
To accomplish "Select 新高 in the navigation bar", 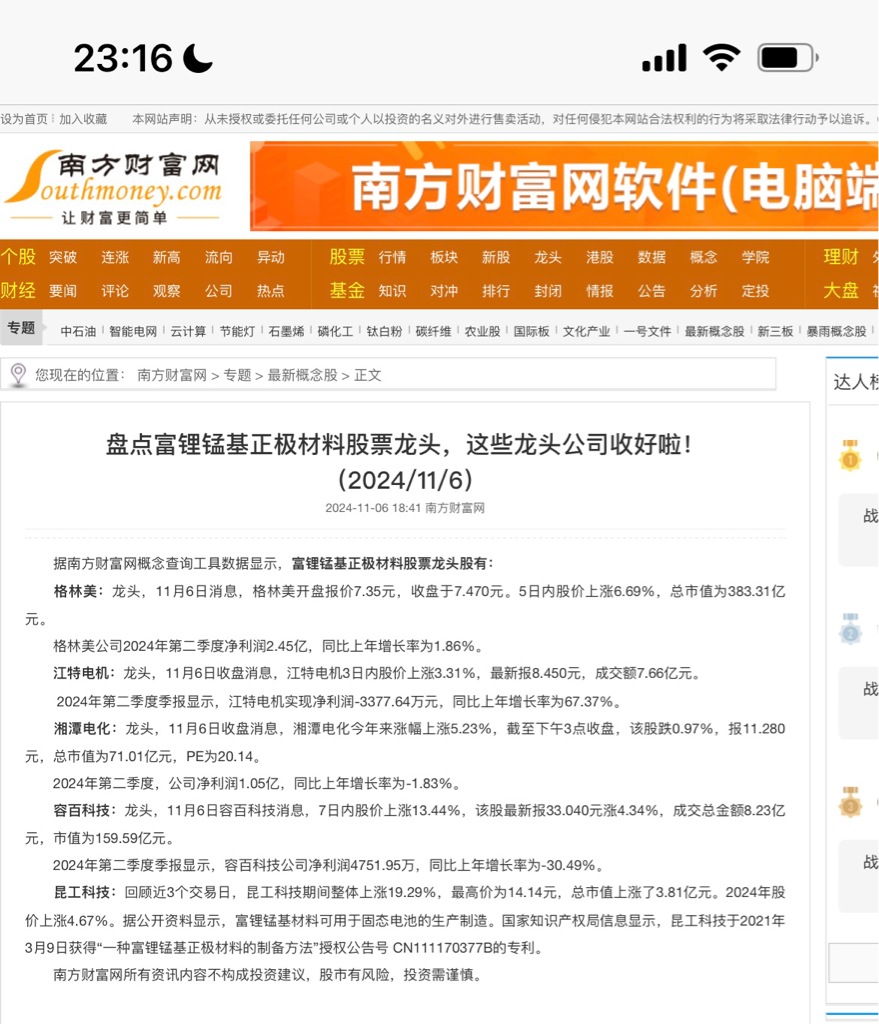I will tap(167, 257).
